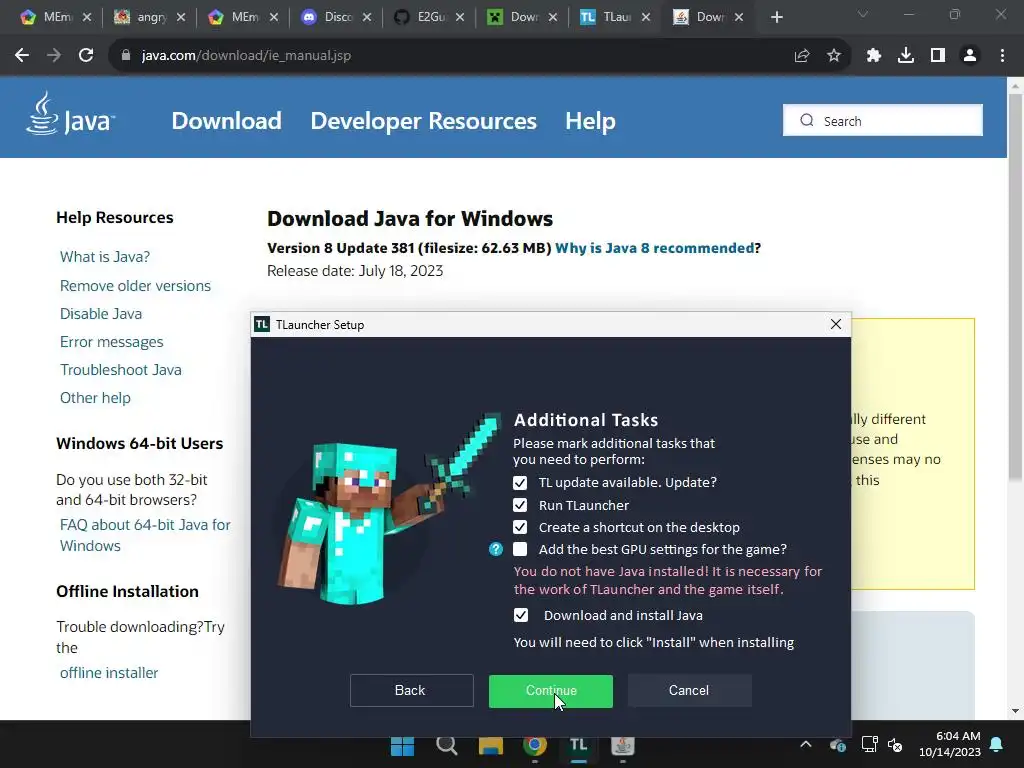Open 'Why is Java 8 recommended' link

click(654, 248)
